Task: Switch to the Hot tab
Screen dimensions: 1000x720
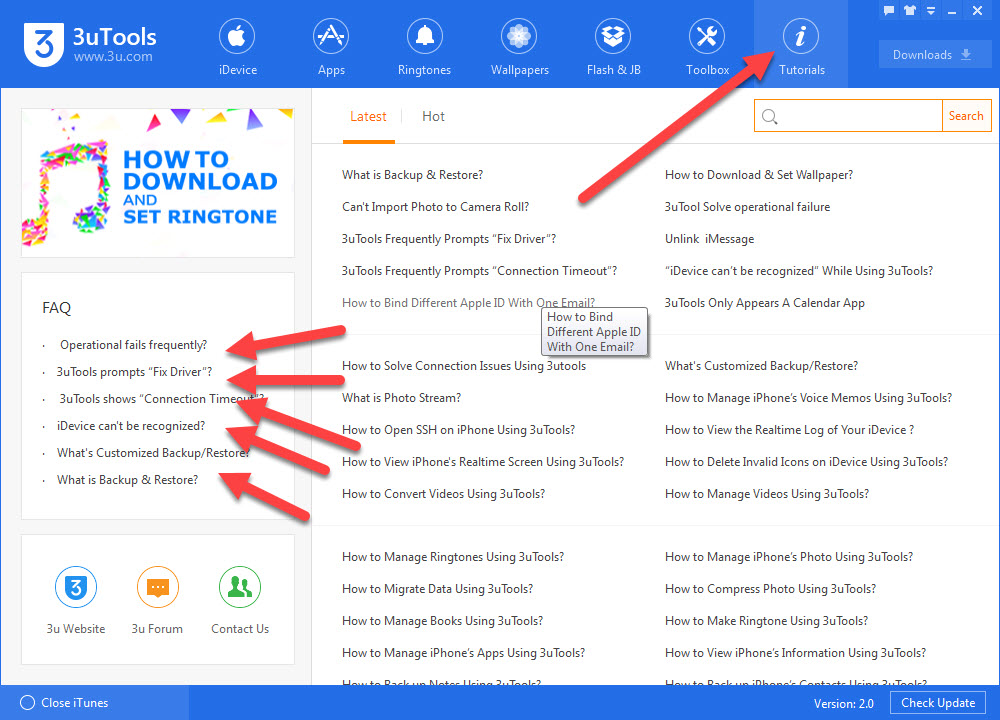Action: coord(433,117)
